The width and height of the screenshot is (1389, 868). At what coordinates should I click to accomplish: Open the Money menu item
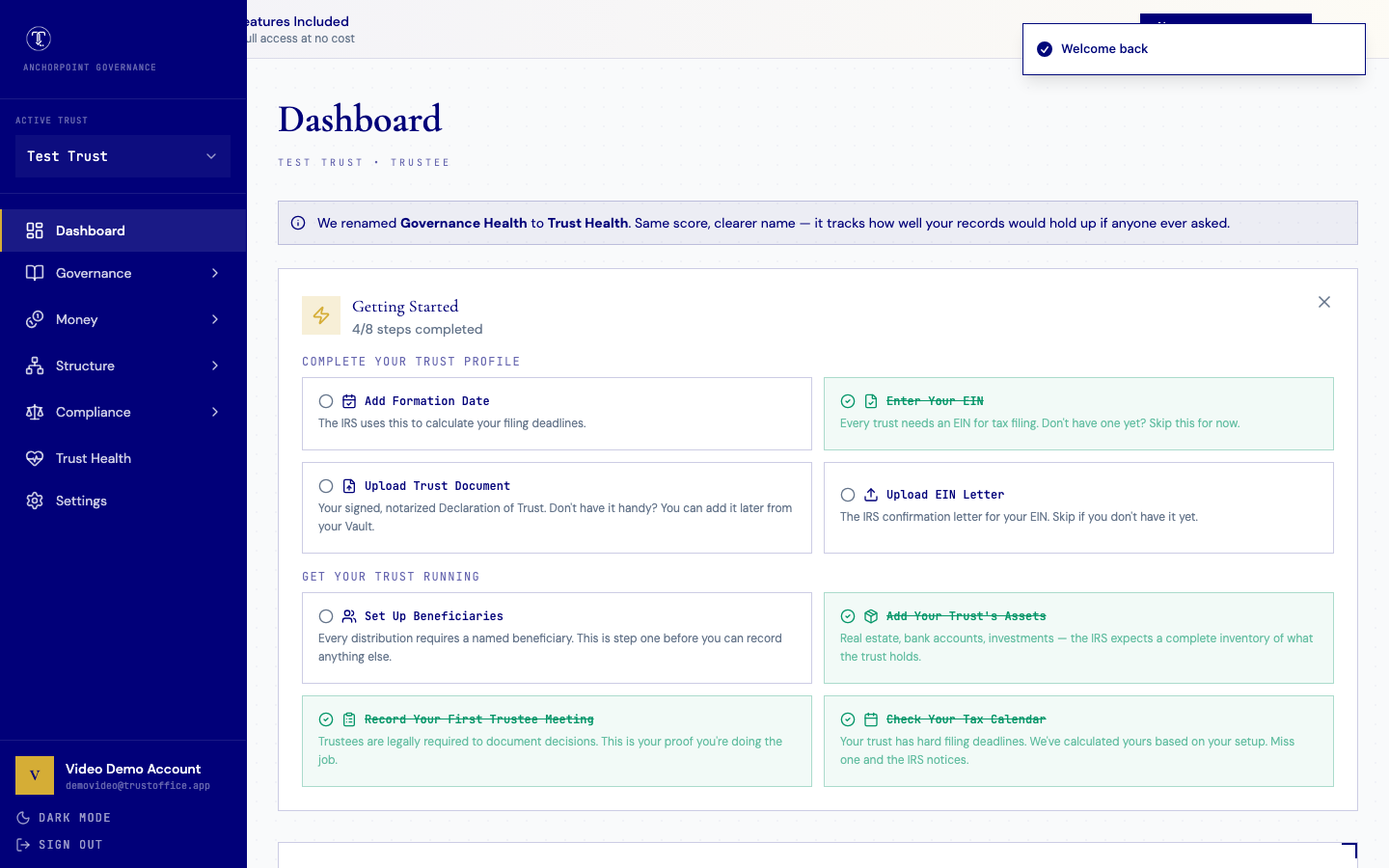[x=123, y=319]
